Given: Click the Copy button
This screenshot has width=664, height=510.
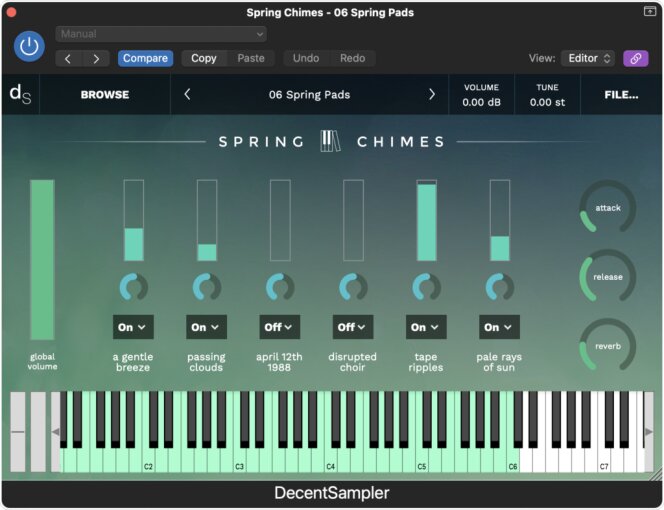Looking at the screenshot, I should pos(204,58).
